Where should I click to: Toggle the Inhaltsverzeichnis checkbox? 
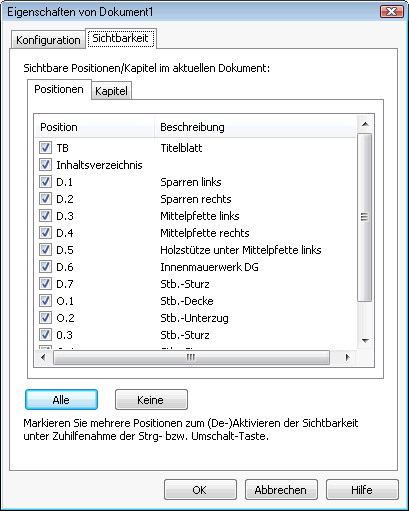click(x=45, y=164)
